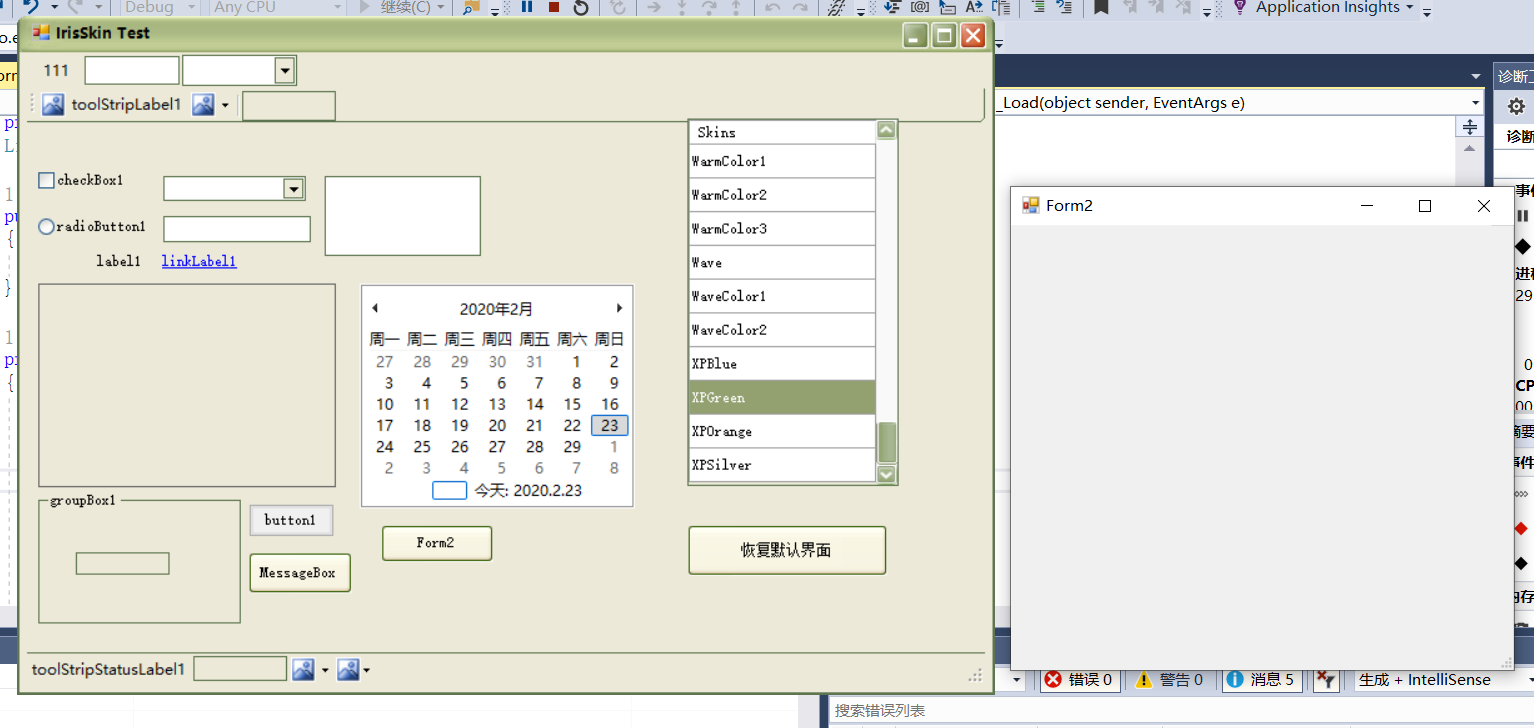Click the image icon in the status strip
1534x728 pixels.
[x=304, y=669]
